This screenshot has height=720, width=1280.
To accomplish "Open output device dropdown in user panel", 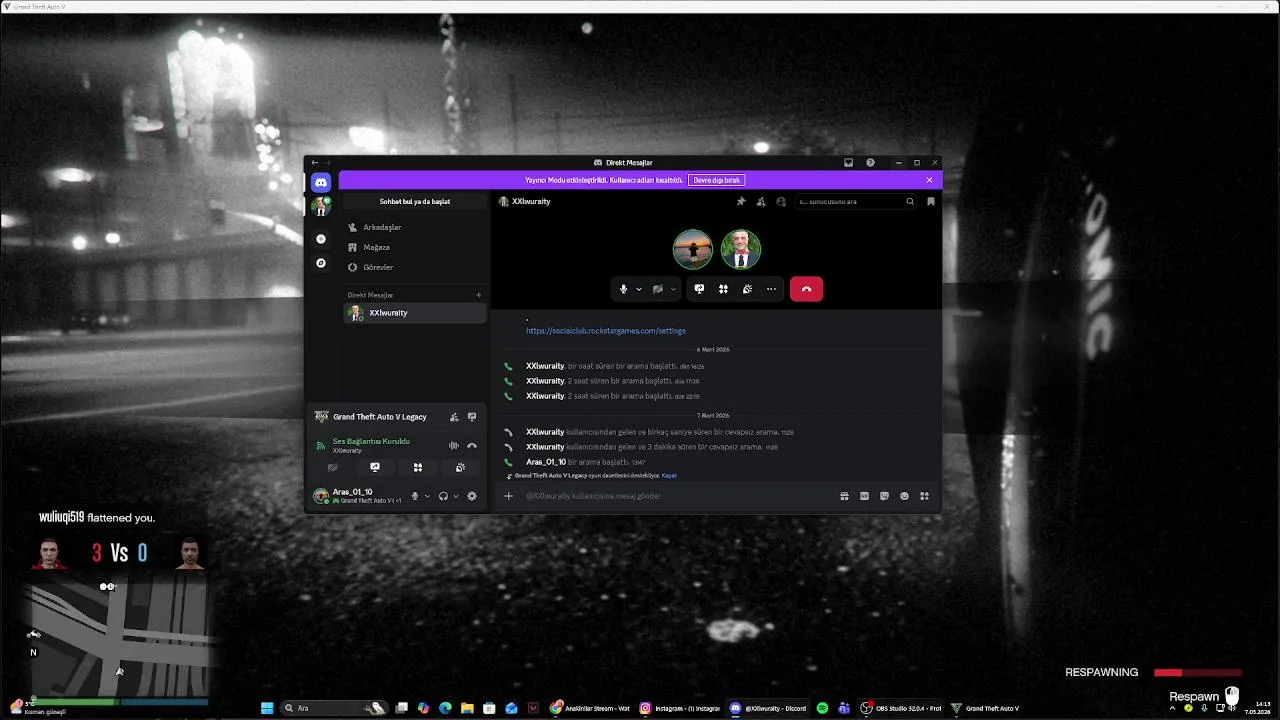I will coord(456,496).
